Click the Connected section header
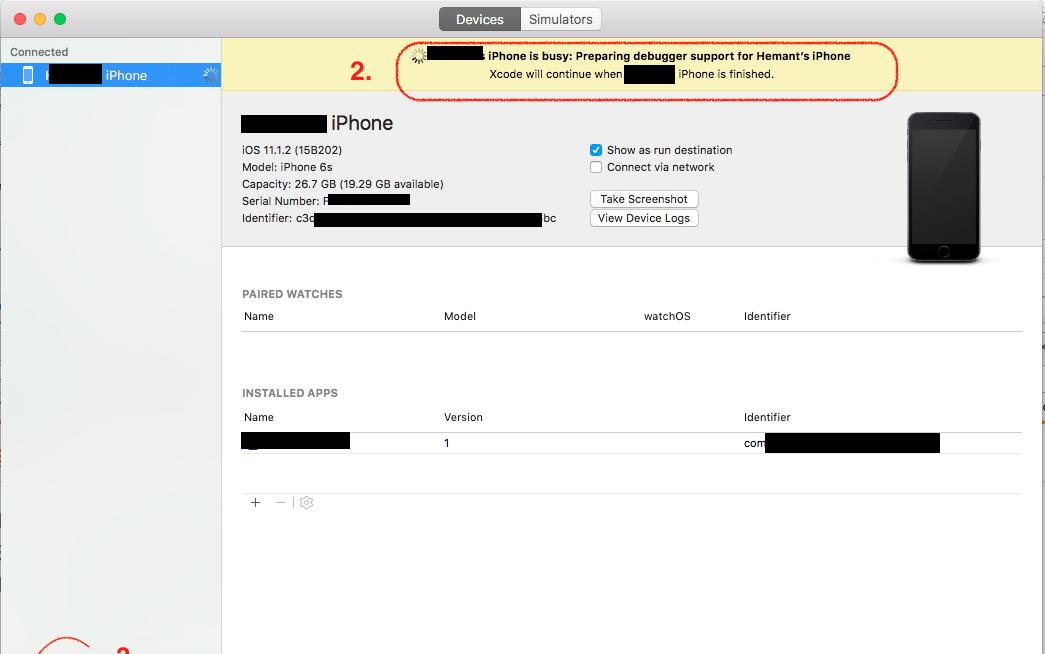This screenshot has height=654, width=1045. click(39, 52)
